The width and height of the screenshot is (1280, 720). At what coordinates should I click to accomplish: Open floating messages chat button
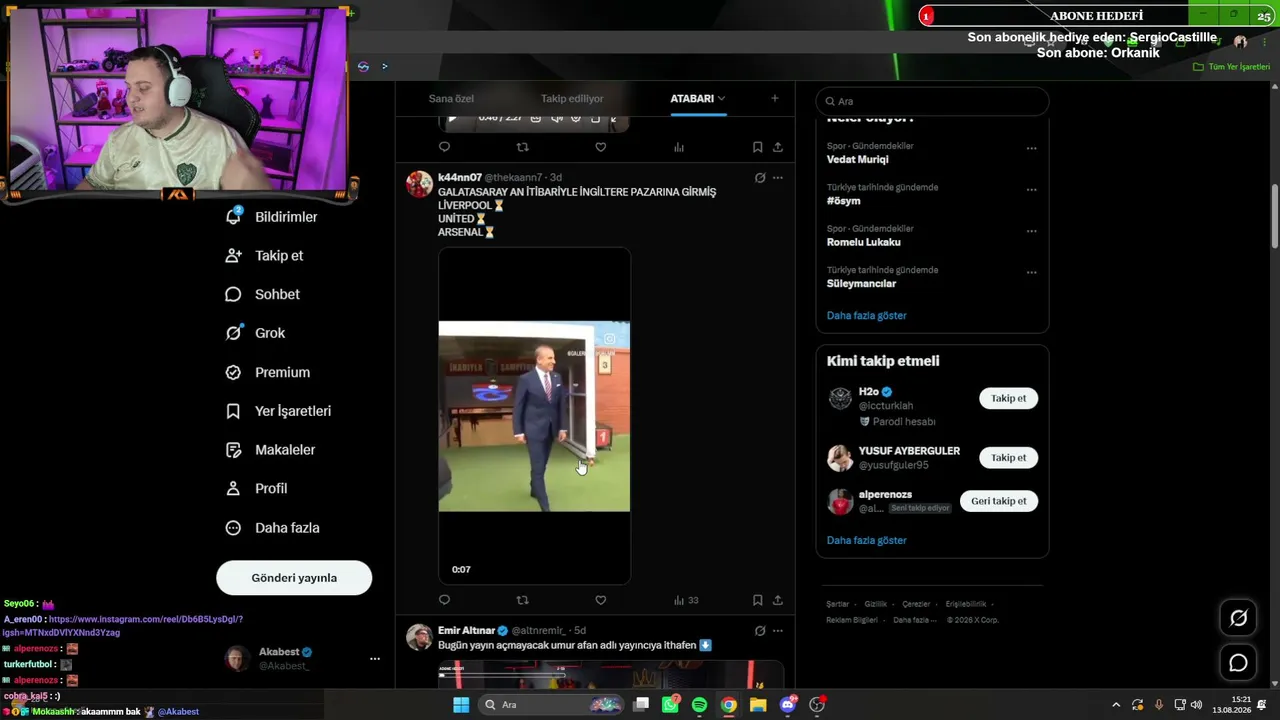1238,663
